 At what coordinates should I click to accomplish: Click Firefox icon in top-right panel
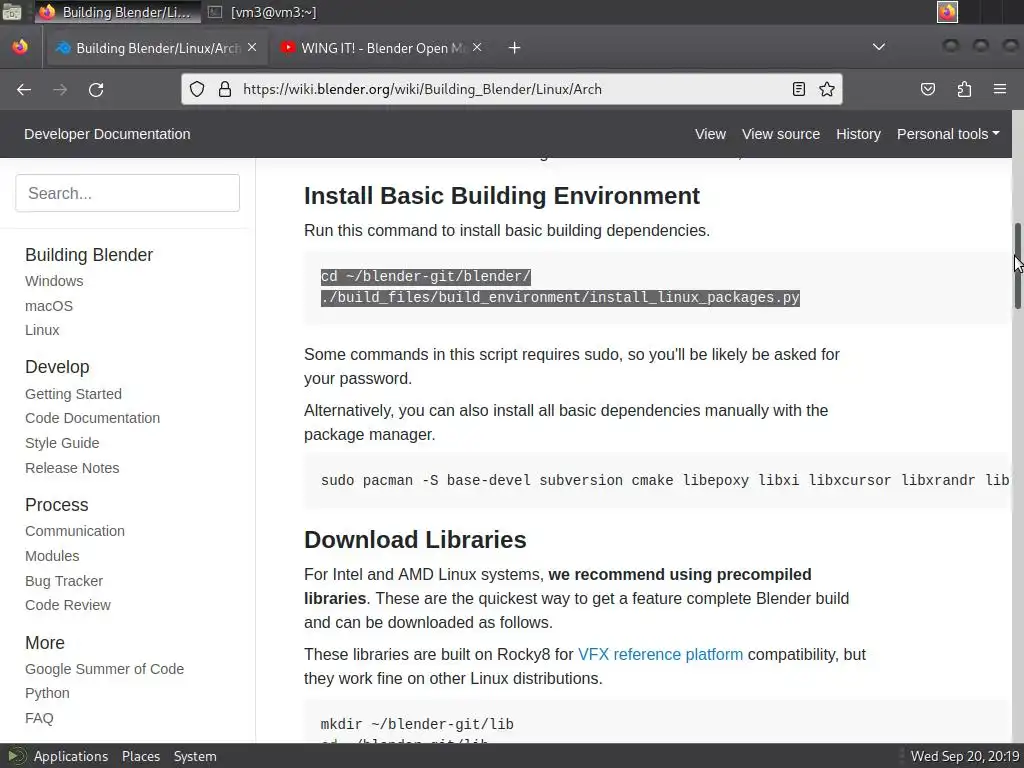[948, 12]
